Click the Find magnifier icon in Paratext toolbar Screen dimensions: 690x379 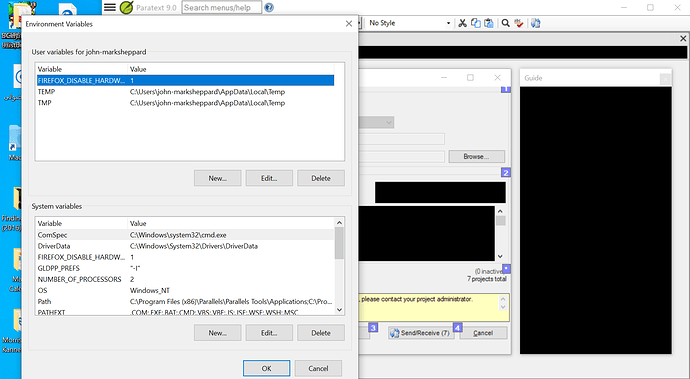506,23
